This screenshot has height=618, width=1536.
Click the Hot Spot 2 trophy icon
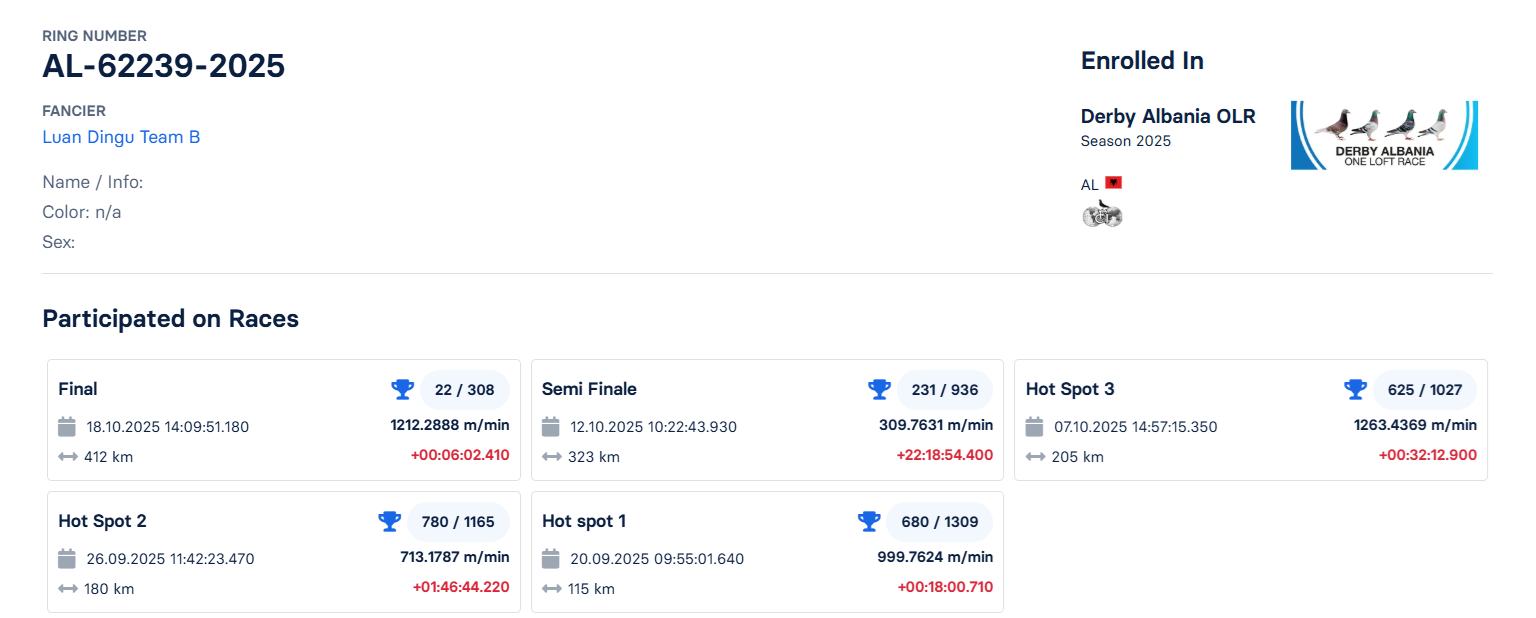[x=389, y=521]
